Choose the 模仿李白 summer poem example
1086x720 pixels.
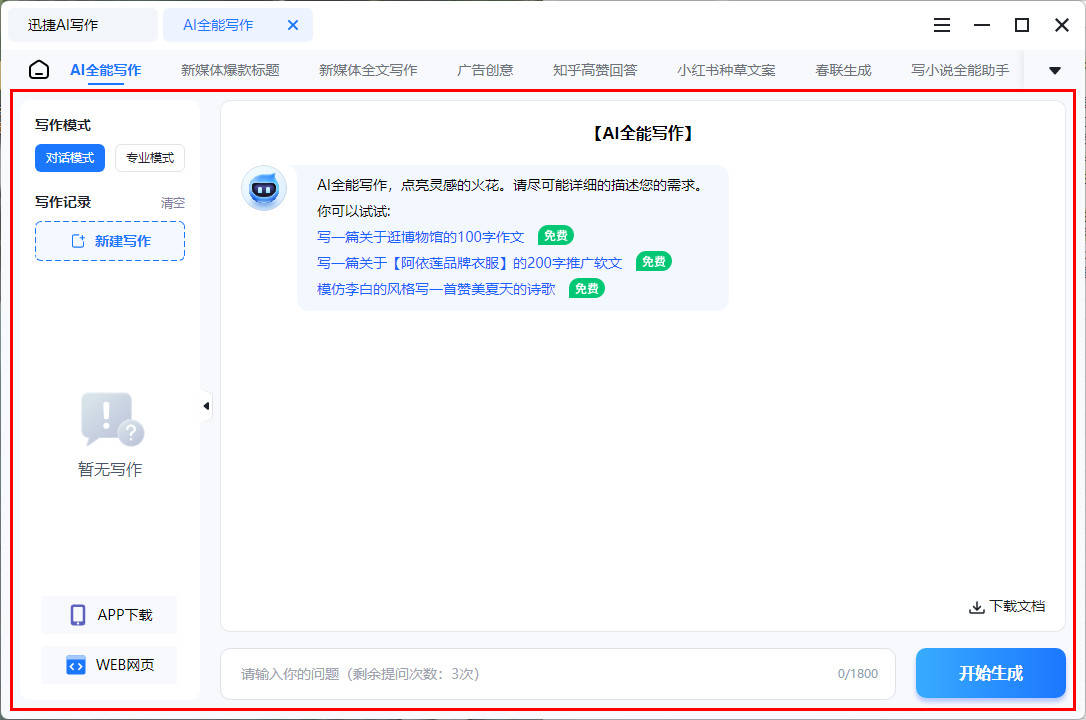pyautogui.click(x=436, y=289)
